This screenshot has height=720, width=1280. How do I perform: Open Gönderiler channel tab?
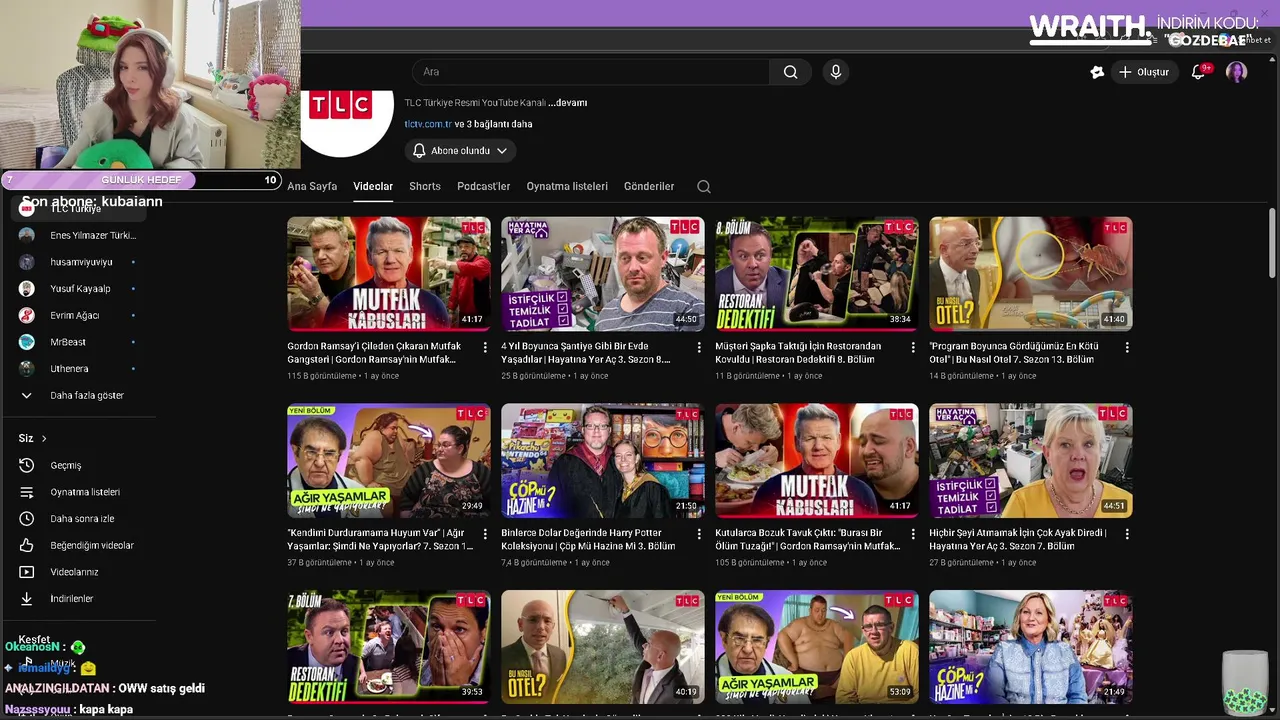pos(649,186)
